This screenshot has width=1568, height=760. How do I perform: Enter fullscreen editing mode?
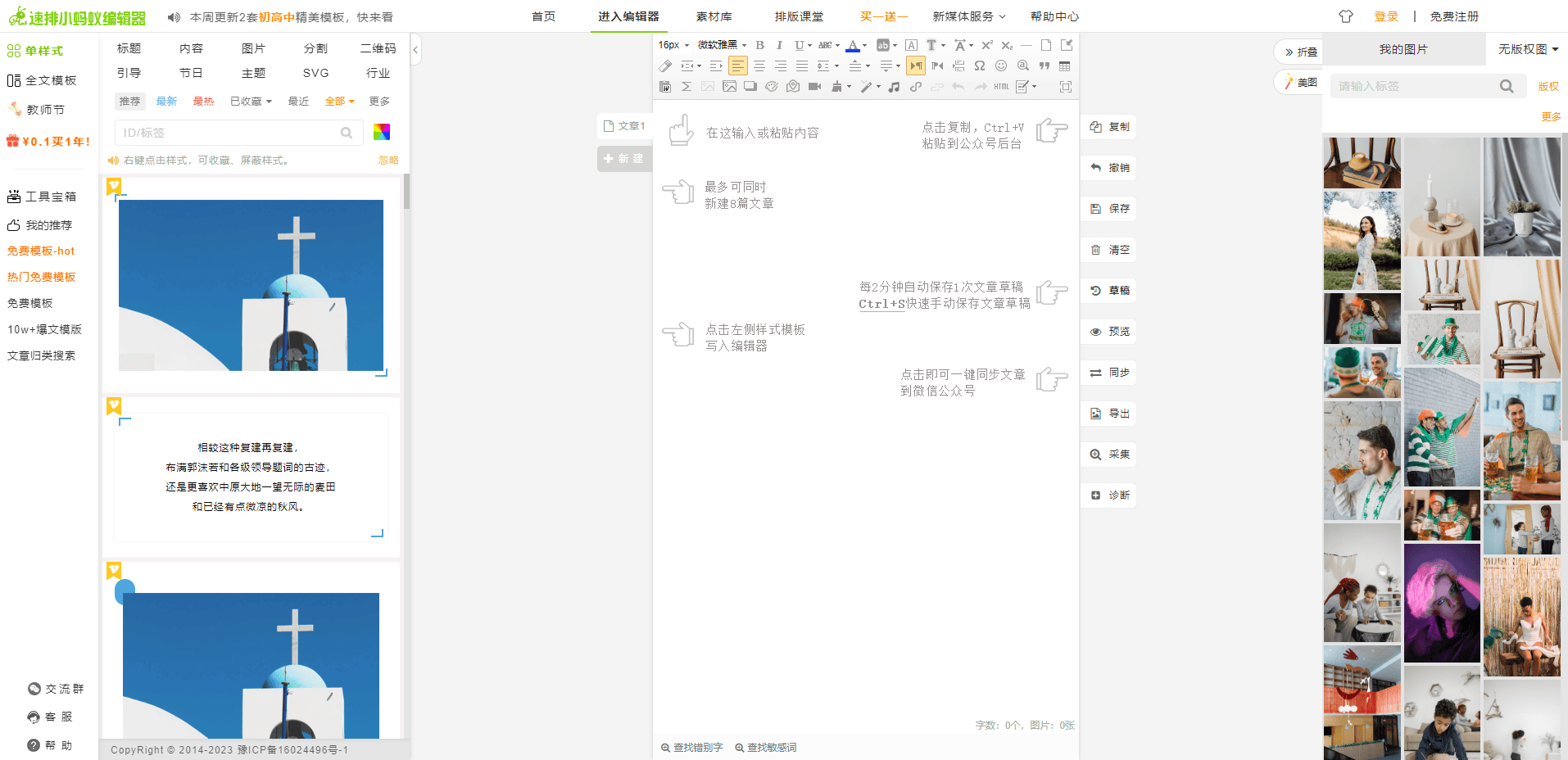point(1066,87)
